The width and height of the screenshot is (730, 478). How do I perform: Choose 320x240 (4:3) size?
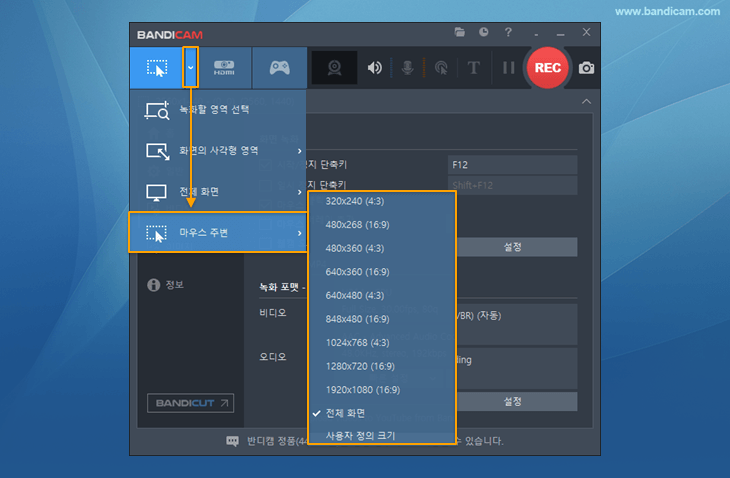(382, 201)
